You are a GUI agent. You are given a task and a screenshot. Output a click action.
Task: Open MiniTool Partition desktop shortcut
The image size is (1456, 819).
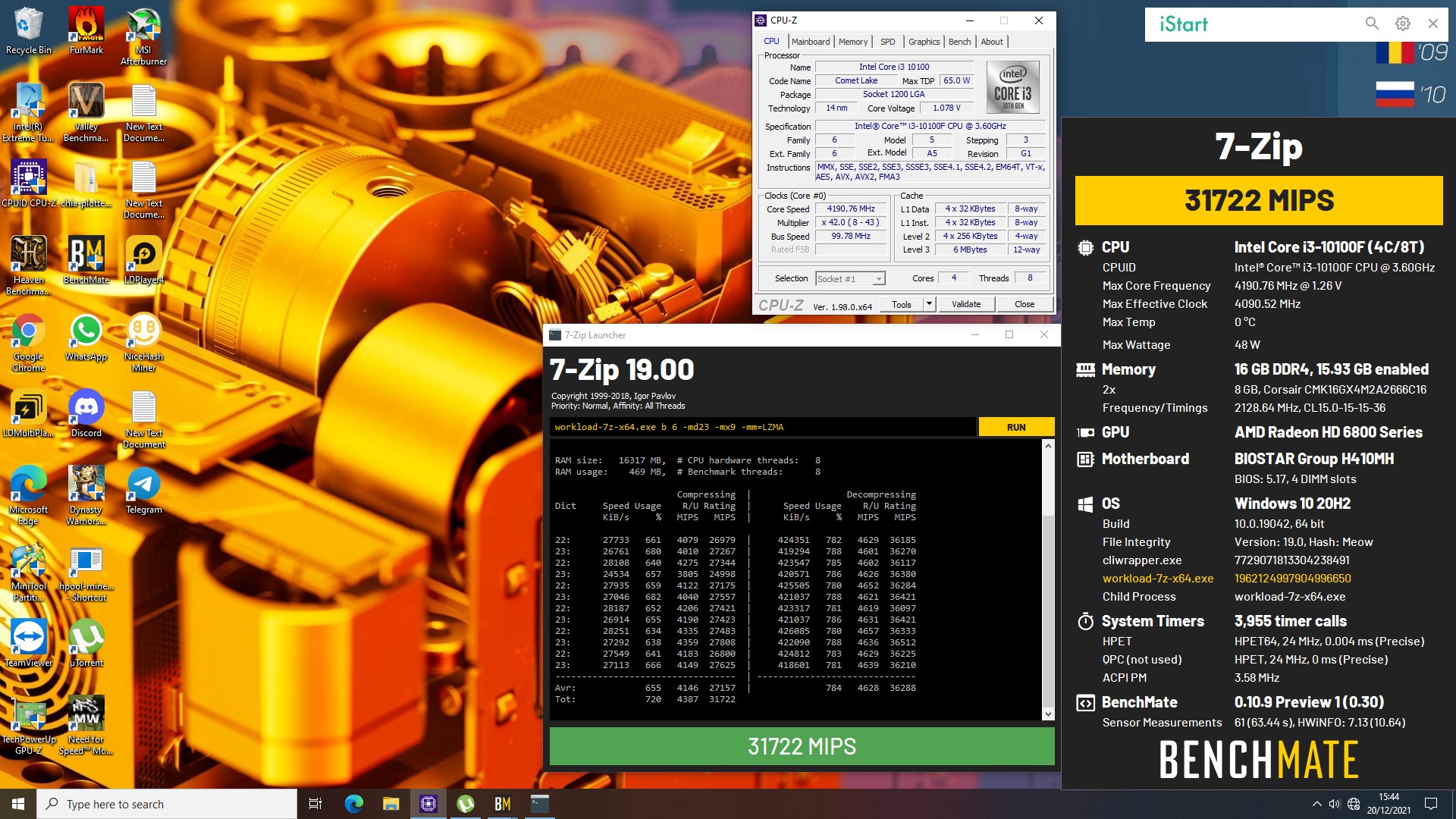(28, 573)
